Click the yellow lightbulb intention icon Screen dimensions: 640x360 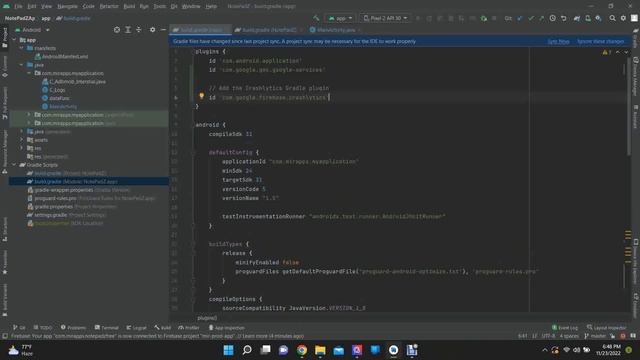[x=201, y=96]
